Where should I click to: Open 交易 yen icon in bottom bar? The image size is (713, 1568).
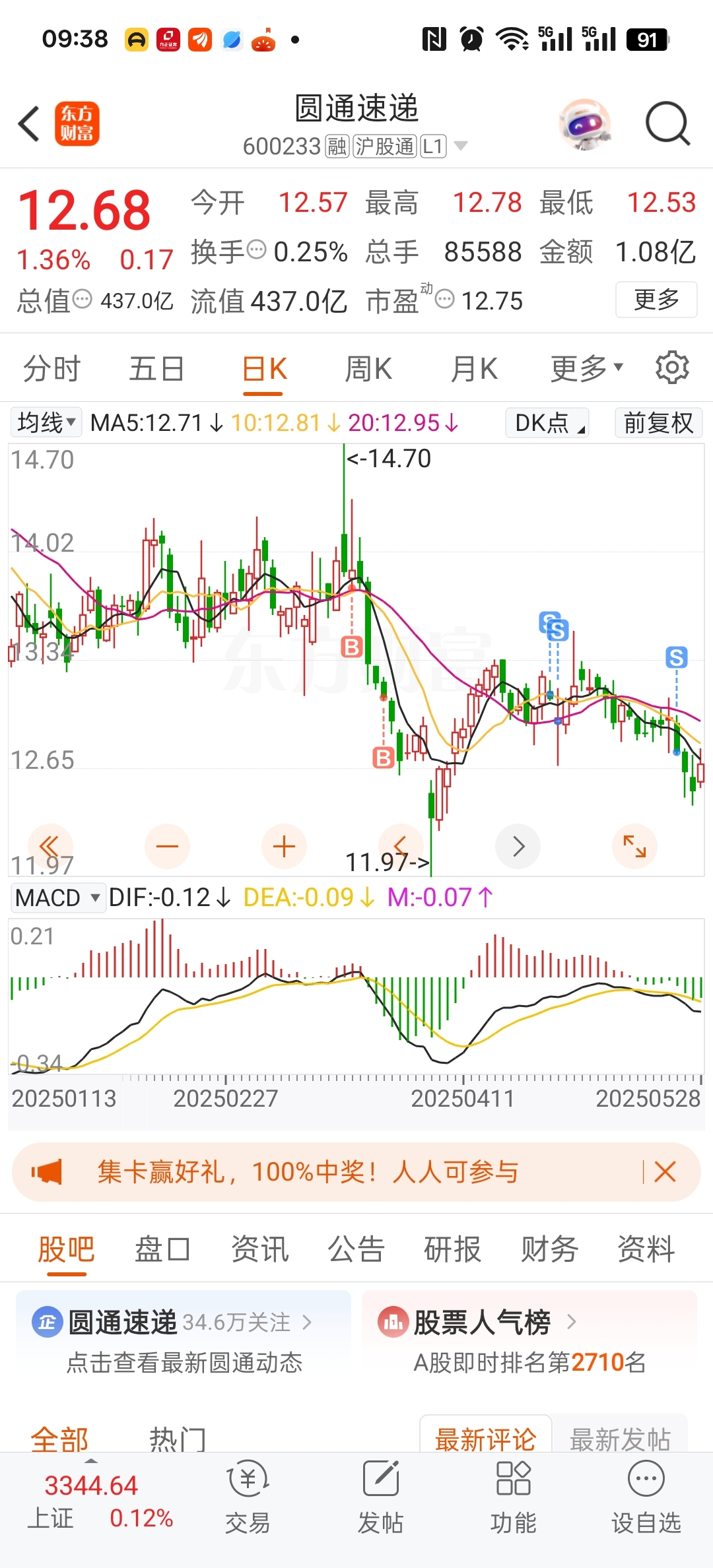(x=248, y=1478)
